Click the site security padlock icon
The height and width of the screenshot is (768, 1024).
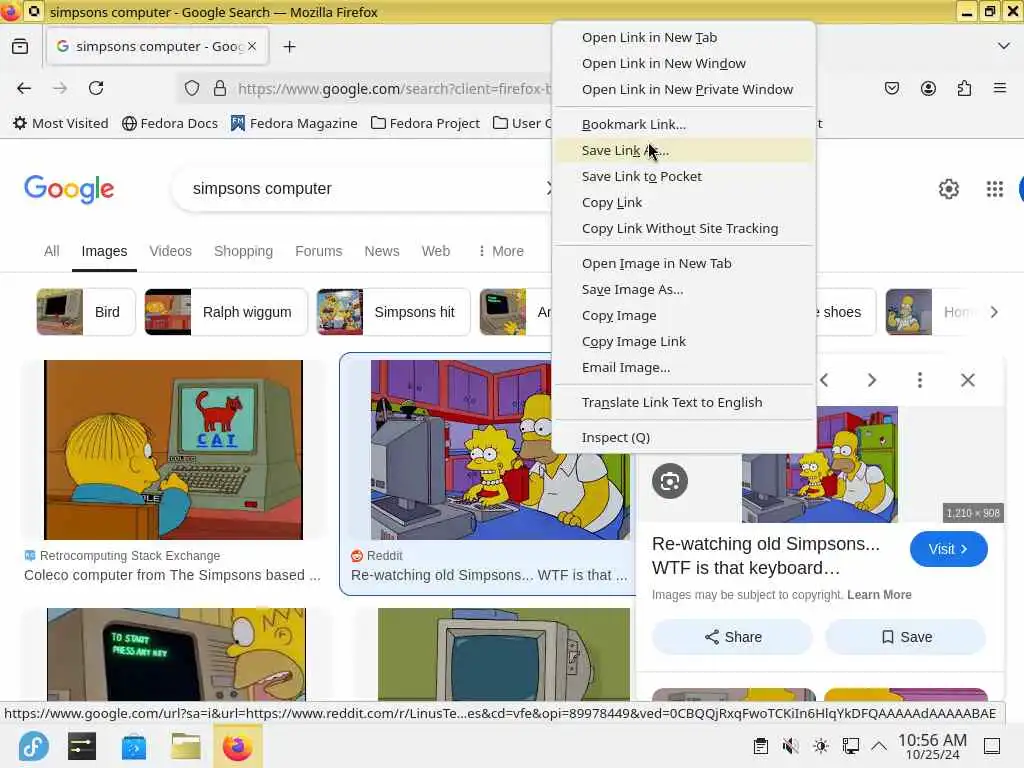pos(220,88)
